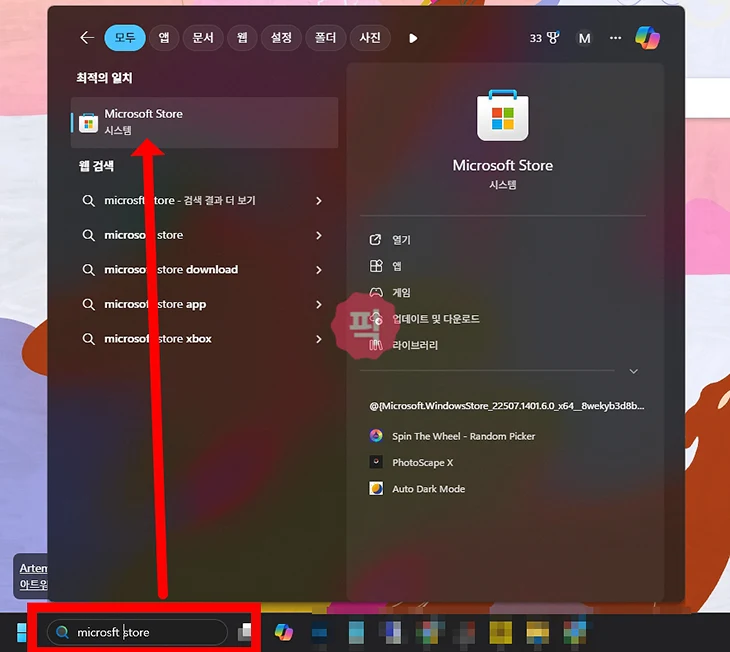This screenshot has height=652, width=730.
Task: Expand chevron for '검색 결과 더 보기' result
Action: 319,201
